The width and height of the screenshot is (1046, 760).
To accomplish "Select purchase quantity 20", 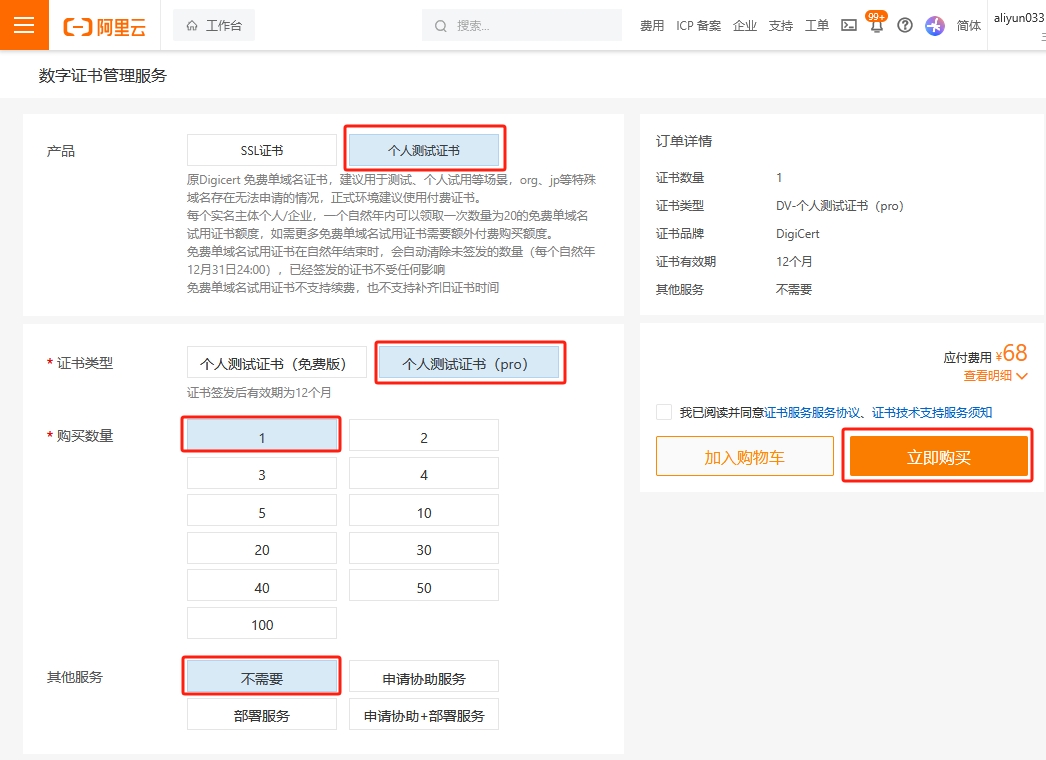I will click(262, 549).
